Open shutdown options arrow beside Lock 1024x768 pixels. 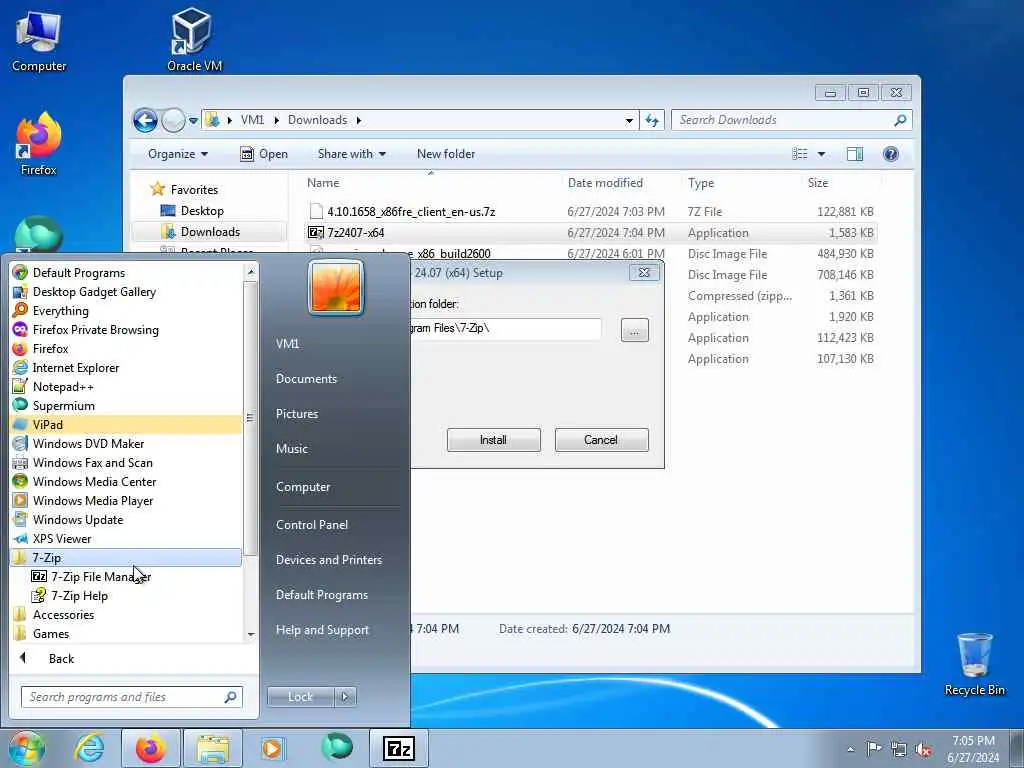click(345, 697)
